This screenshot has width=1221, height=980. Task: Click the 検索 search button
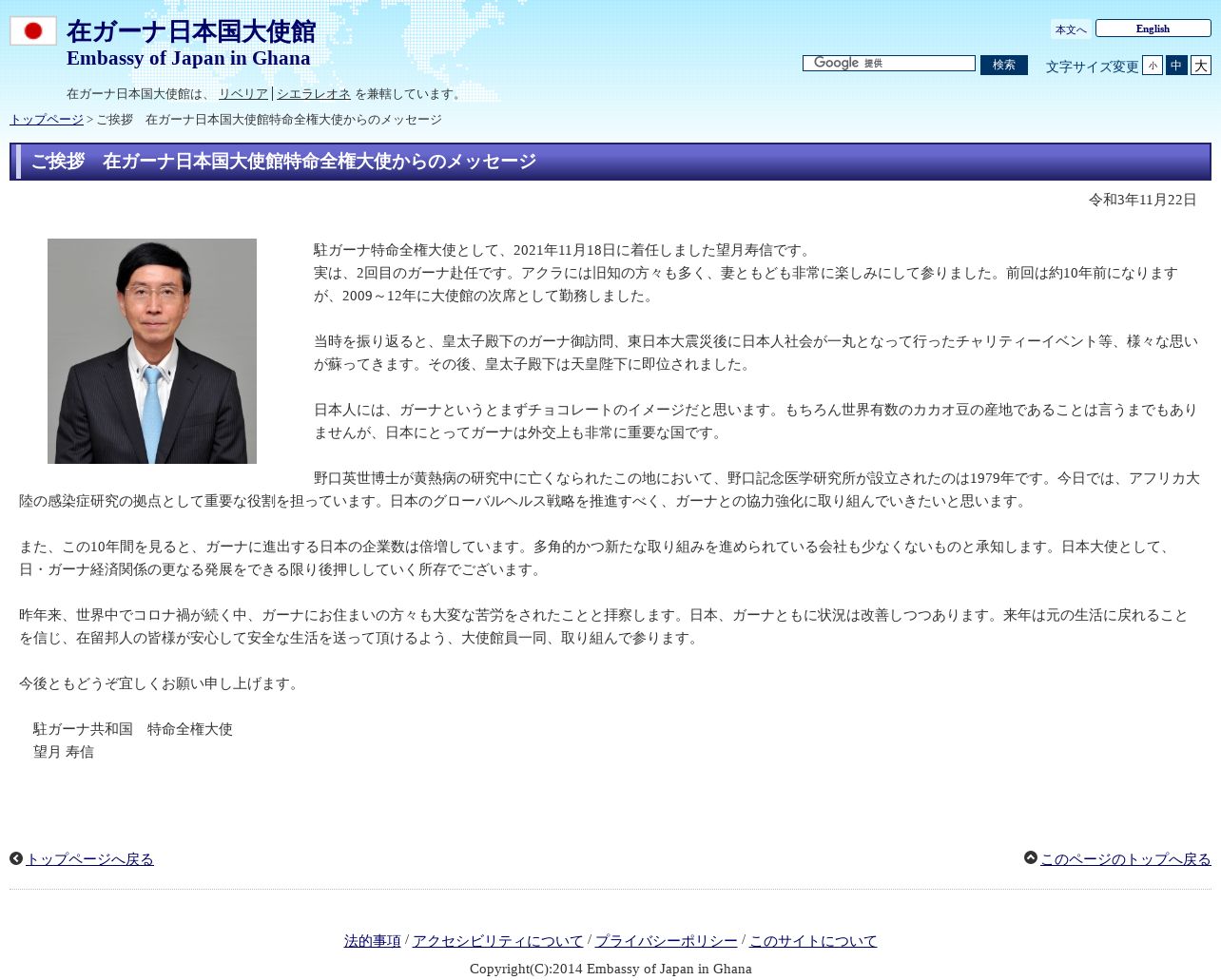pos(1004,65)
